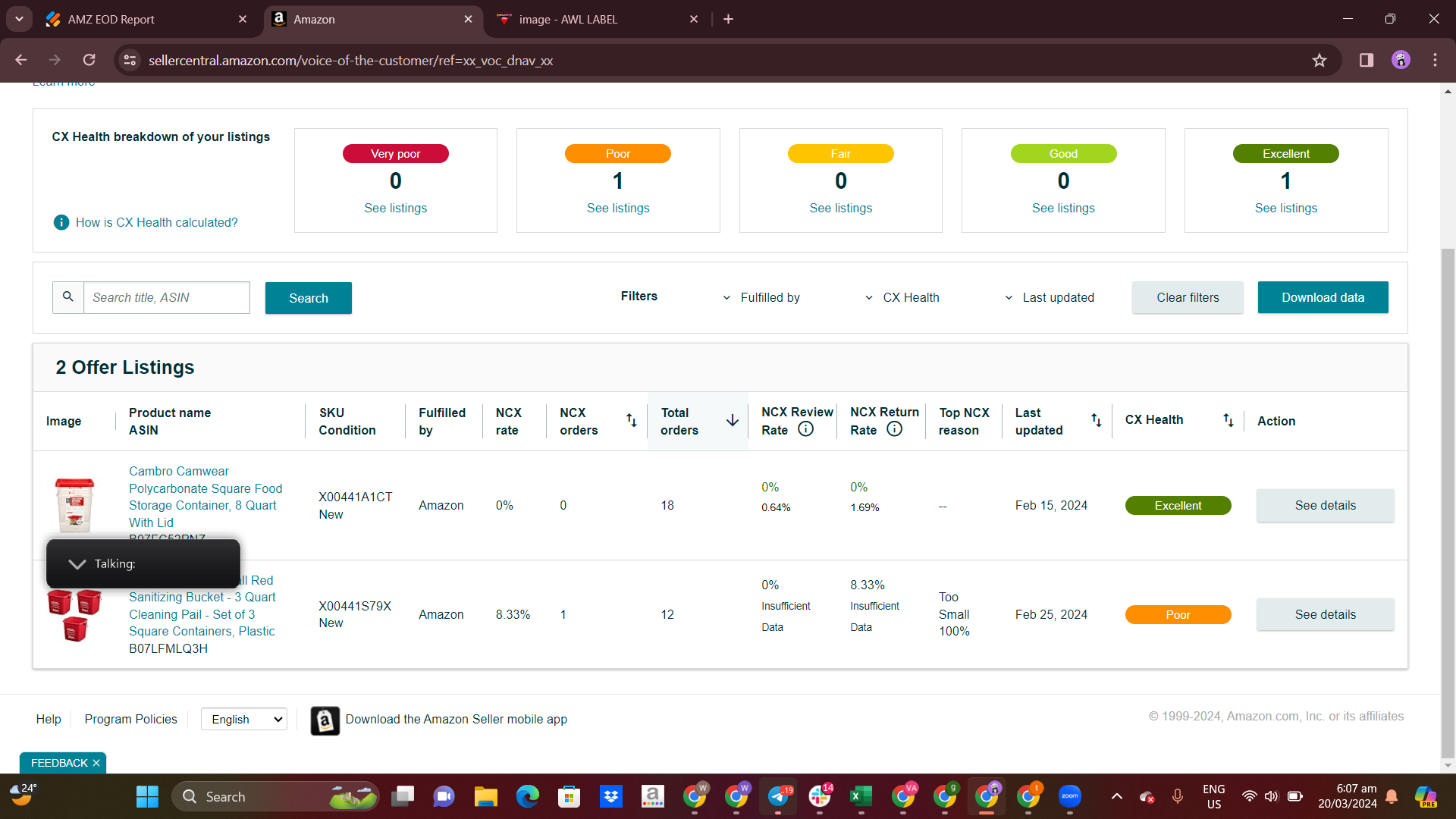Download data for offer listings
Image resolution: width=1456 pixels, height=819 pixels.
click(x=1323, y=297)
